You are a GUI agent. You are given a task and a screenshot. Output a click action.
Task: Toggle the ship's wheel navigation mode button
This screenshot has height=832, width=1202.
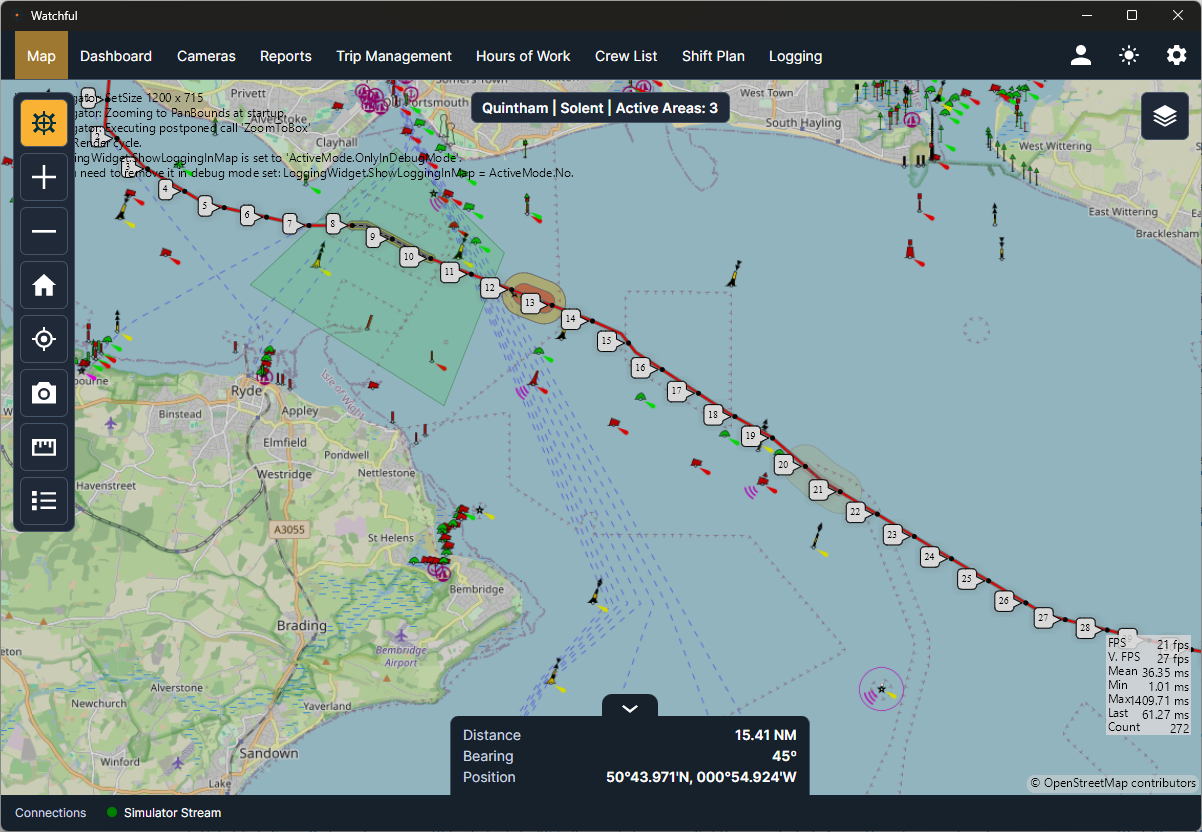click(x=44, y=123)
